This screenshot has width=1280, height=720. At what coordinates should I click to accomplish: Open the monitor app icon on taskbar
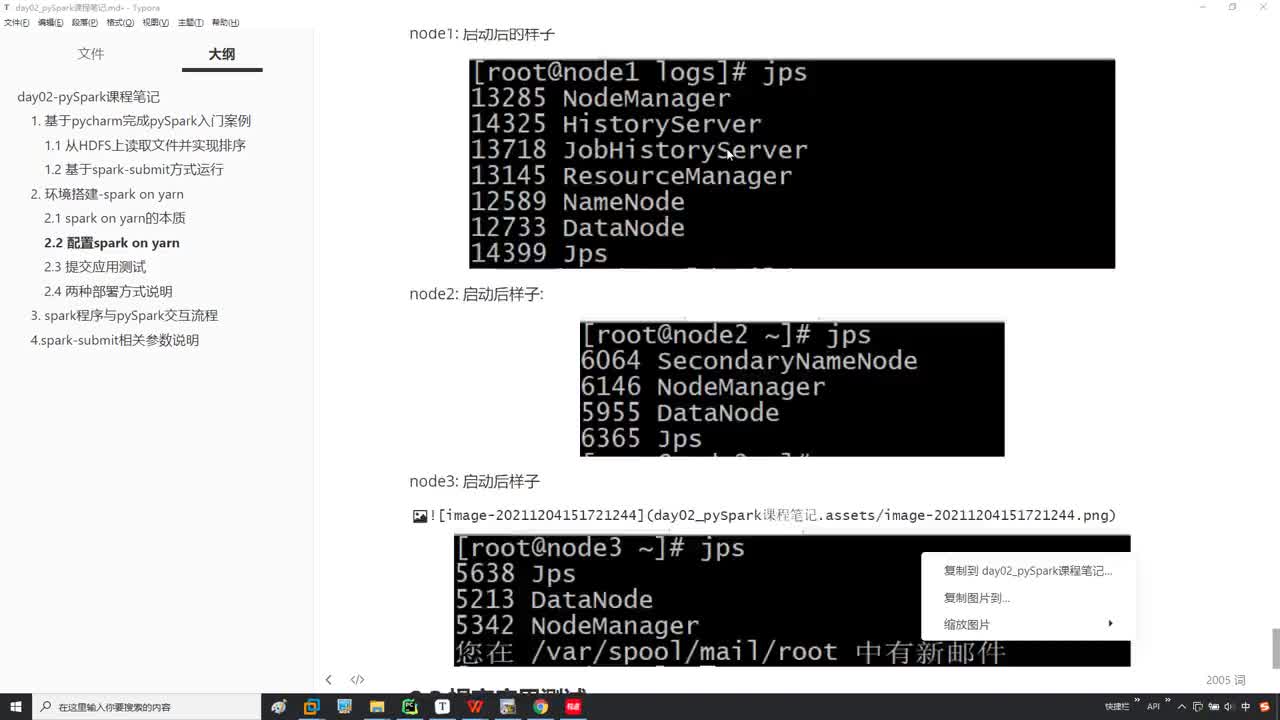(344, 706)
